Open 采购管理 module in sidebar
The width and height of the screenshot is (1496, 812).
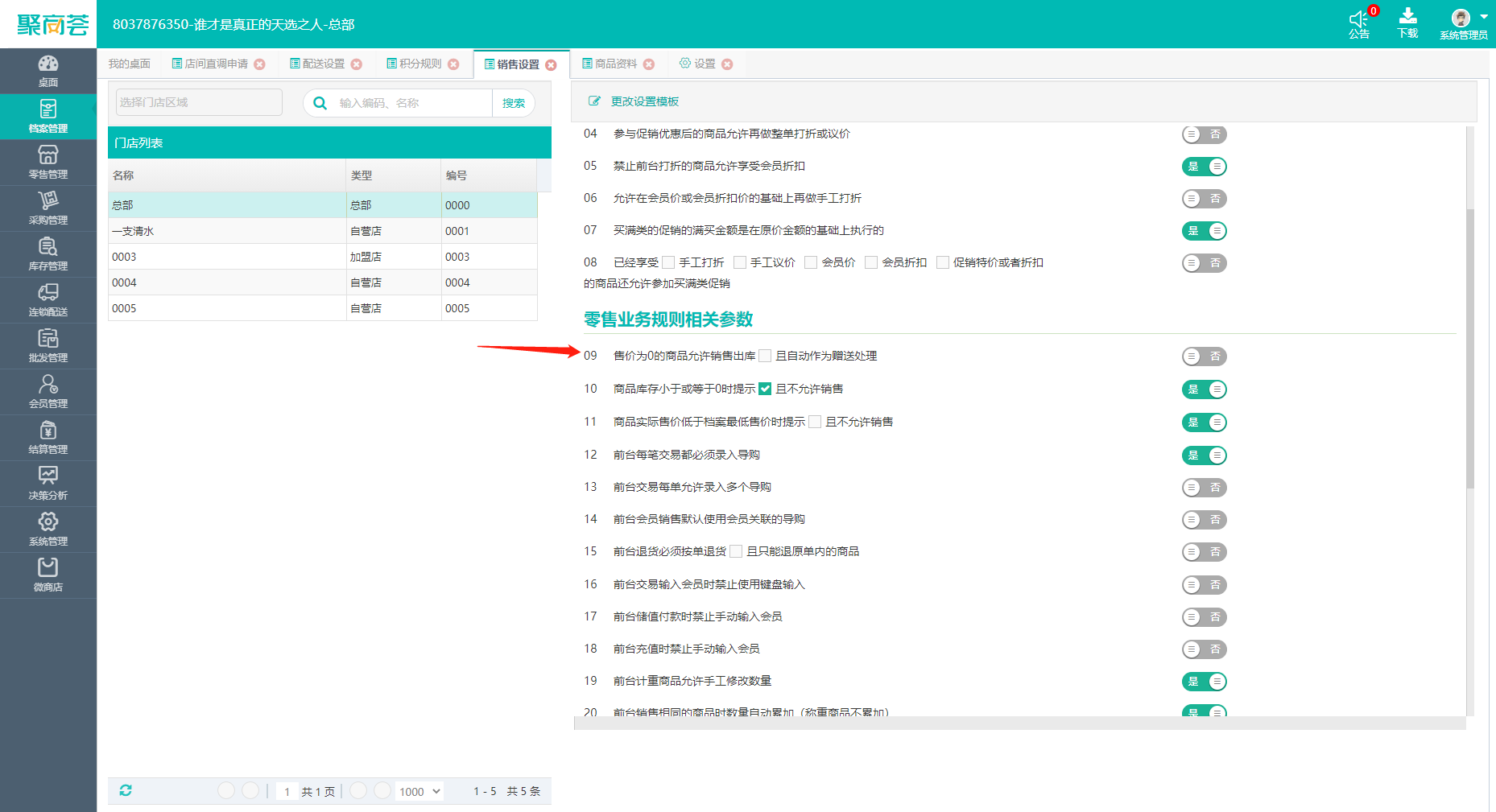48,208
